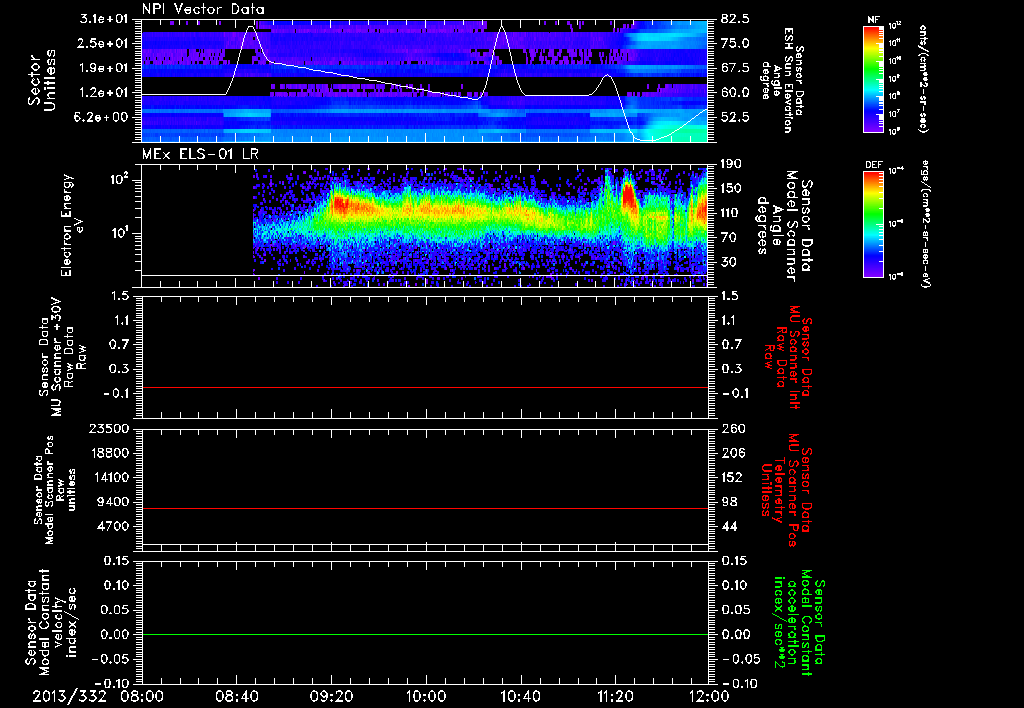Click the red flat line in MU Scanner raw data plot
The height and width of the screenshot is (708, 1024).
coord(425,387)
